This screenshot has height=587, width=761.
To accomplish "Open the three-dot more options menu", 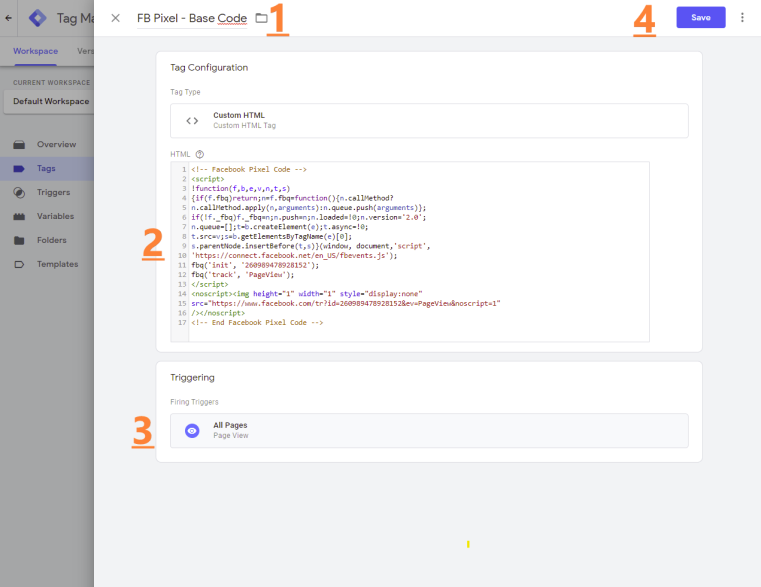I will 742,17.
